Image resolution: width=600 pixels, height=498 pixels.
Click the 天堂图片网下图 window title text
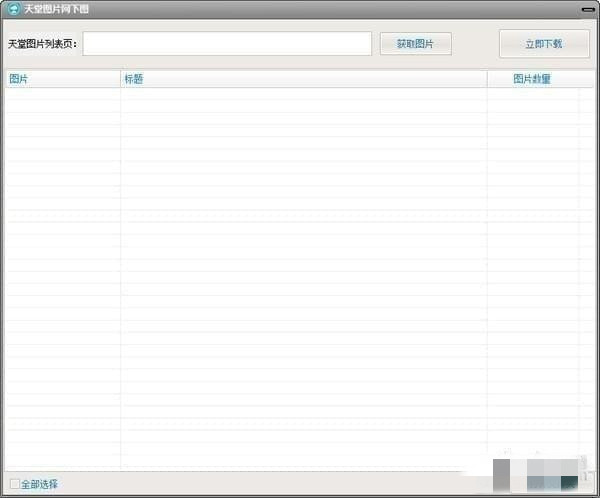coord(56,9)
